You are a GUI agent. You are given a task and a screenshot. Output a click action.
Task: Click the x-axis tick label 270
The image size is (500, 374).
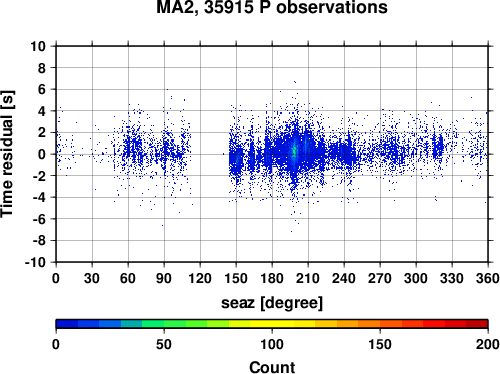tap(380, 278)
